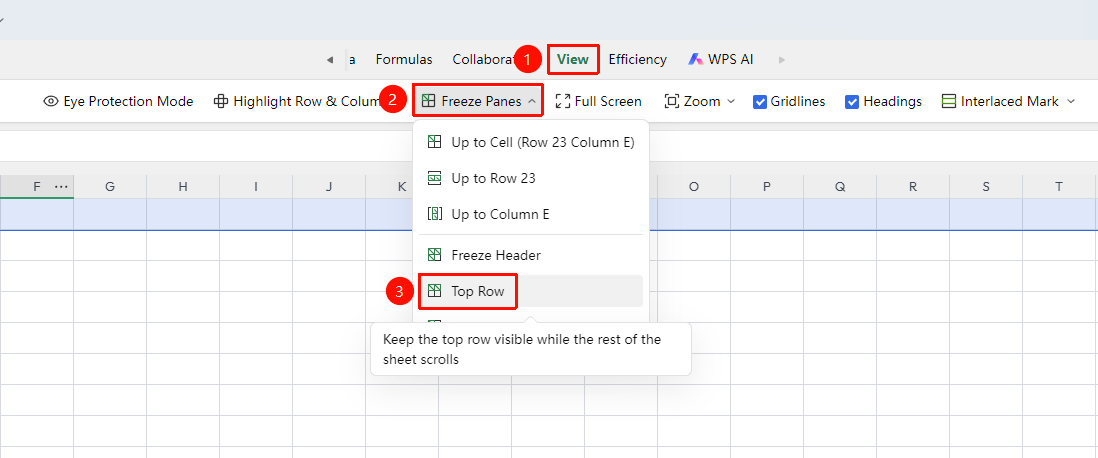Viewport: 1098px width, 458px height.
Task: Open the Freeze Panes dropdown
Action: tap(478, 102)
